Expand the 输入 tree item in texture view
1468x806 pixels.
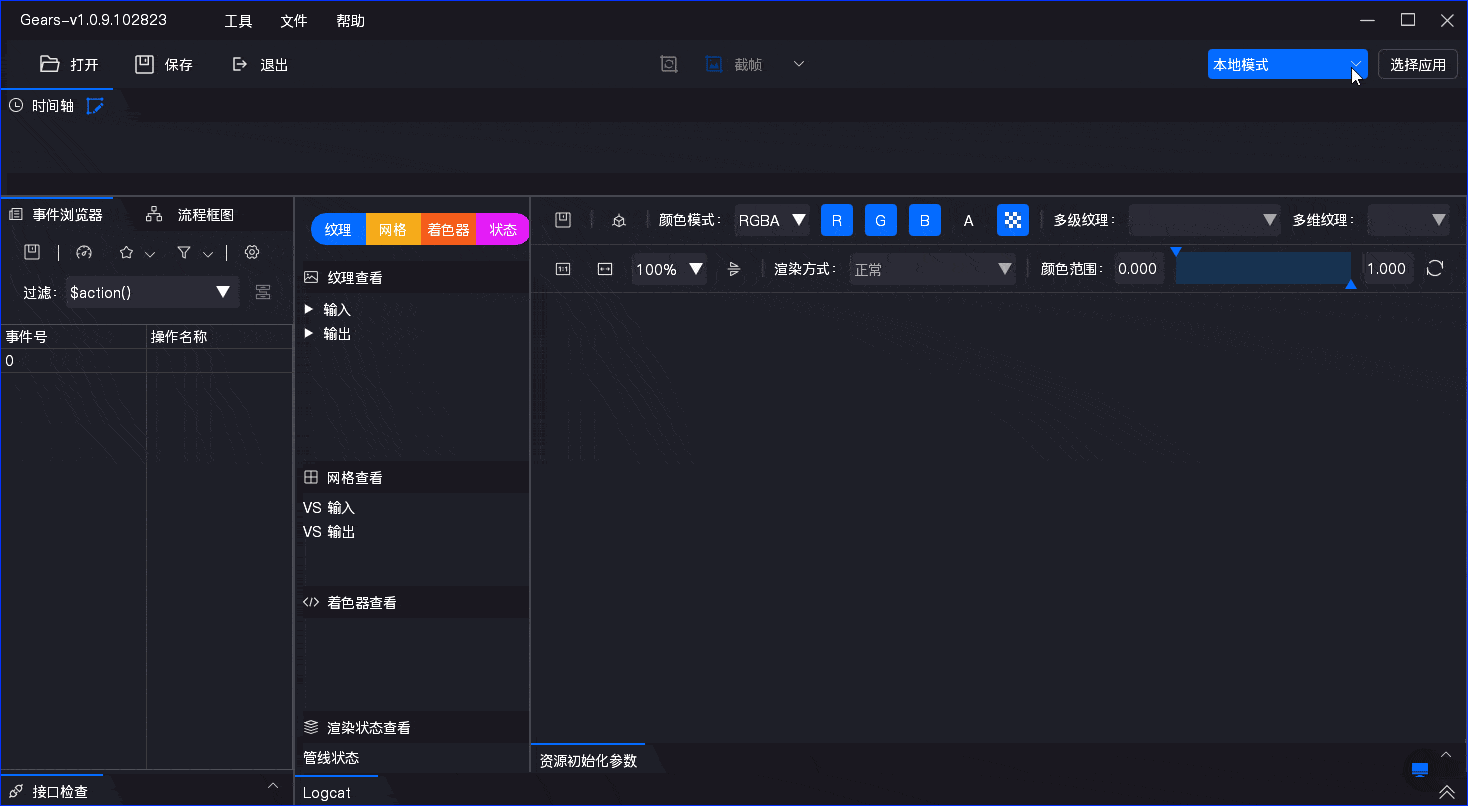click(x=309, y=309)
